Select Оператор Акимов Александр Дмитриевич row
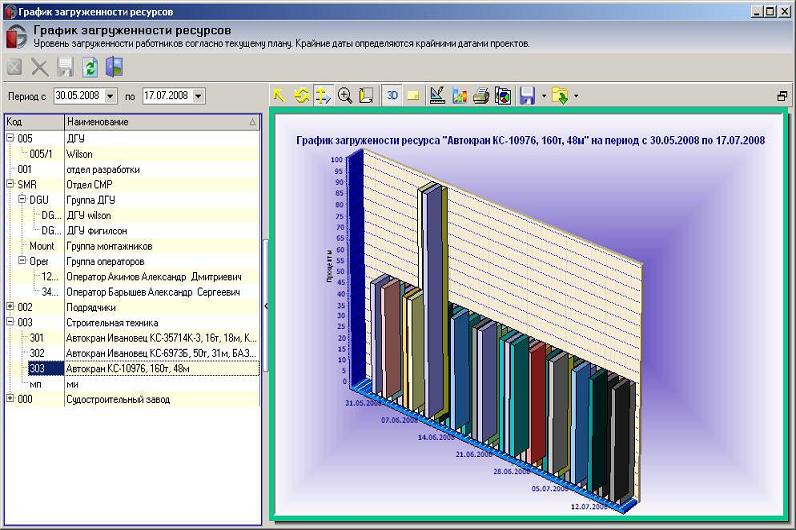This screenshot has width=796, height=530. pyautogui.click(x=132, y=277)
